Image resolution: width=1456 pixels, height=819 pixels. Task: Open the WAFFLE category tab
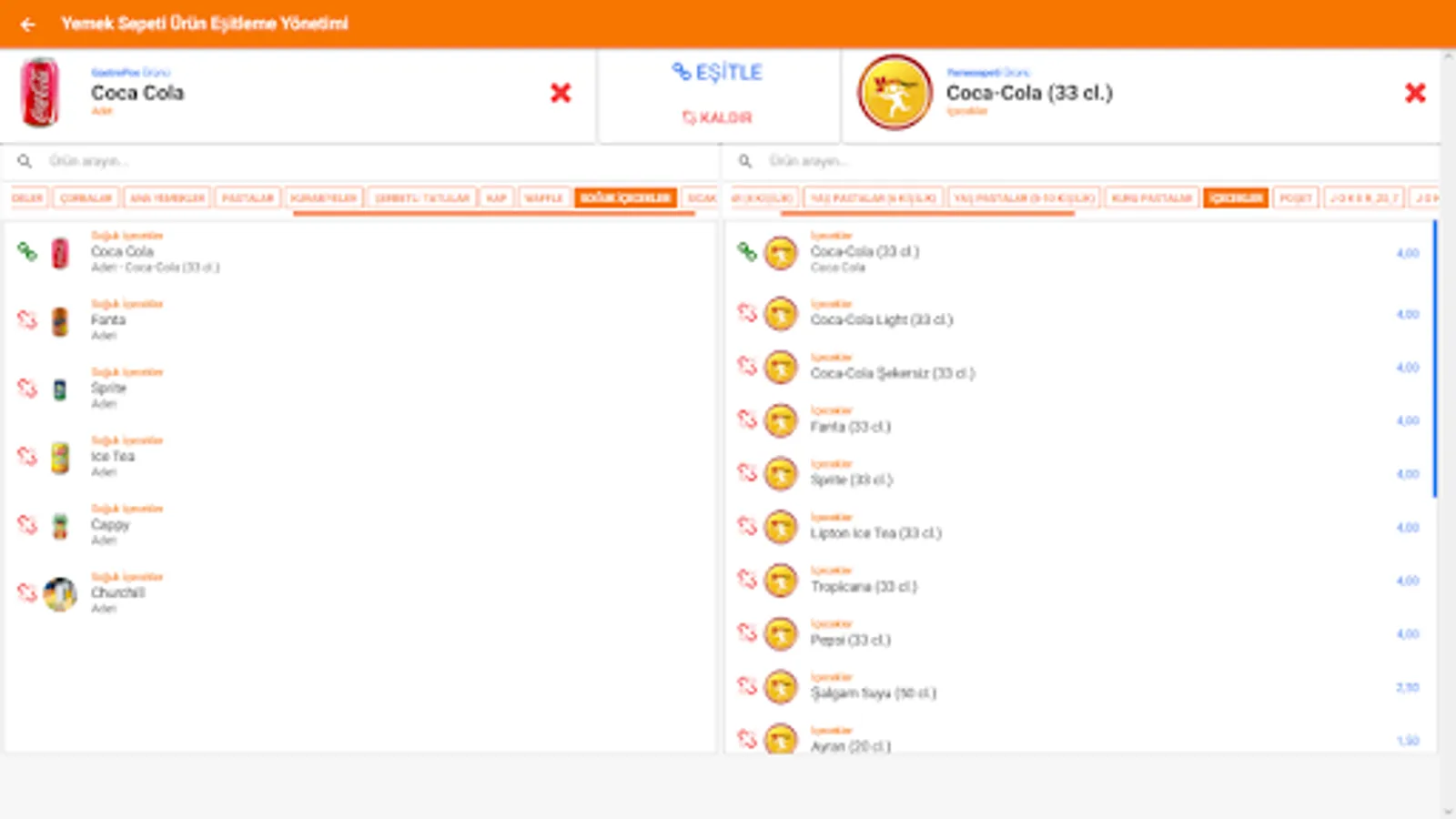coord(543,197)
